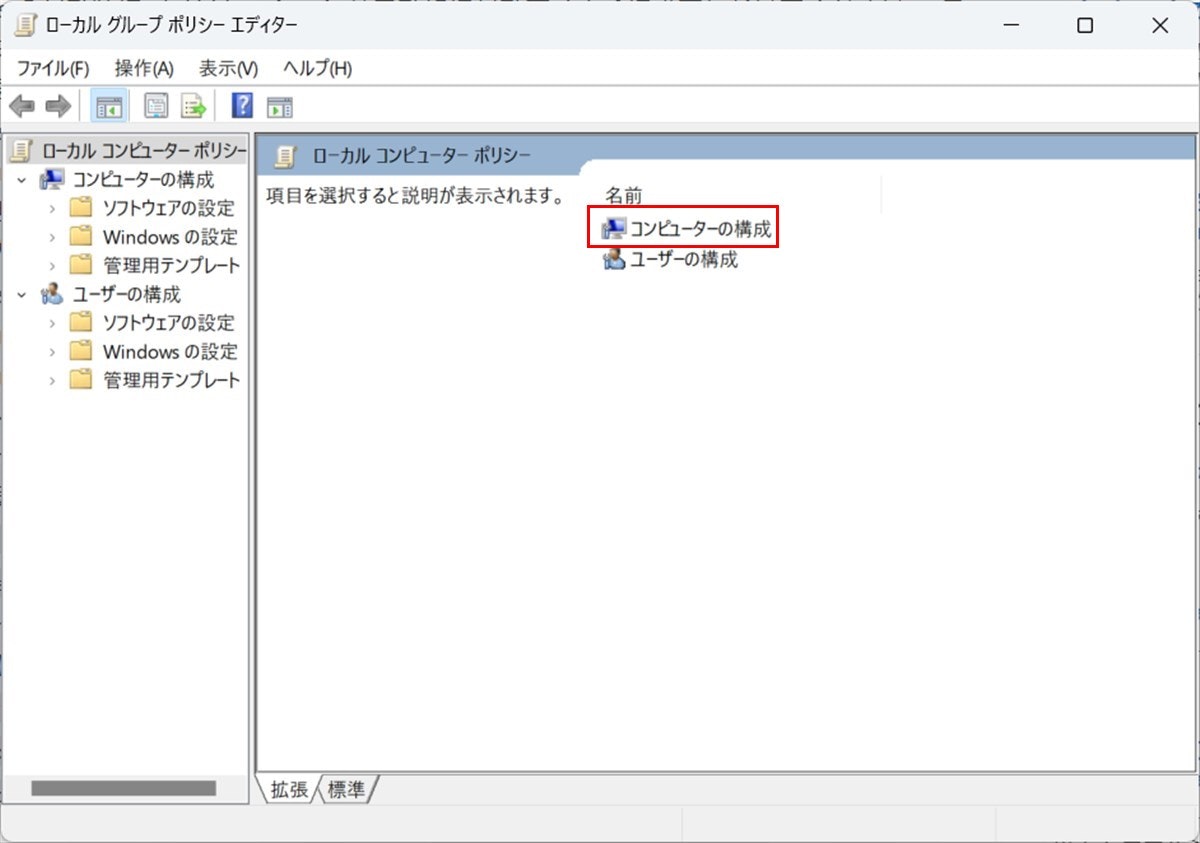The width and height of the screenshot is (1200, 843).
Task: Click the scroll icon in title bar
Action: pyautogui.click(x=25, y=26)
